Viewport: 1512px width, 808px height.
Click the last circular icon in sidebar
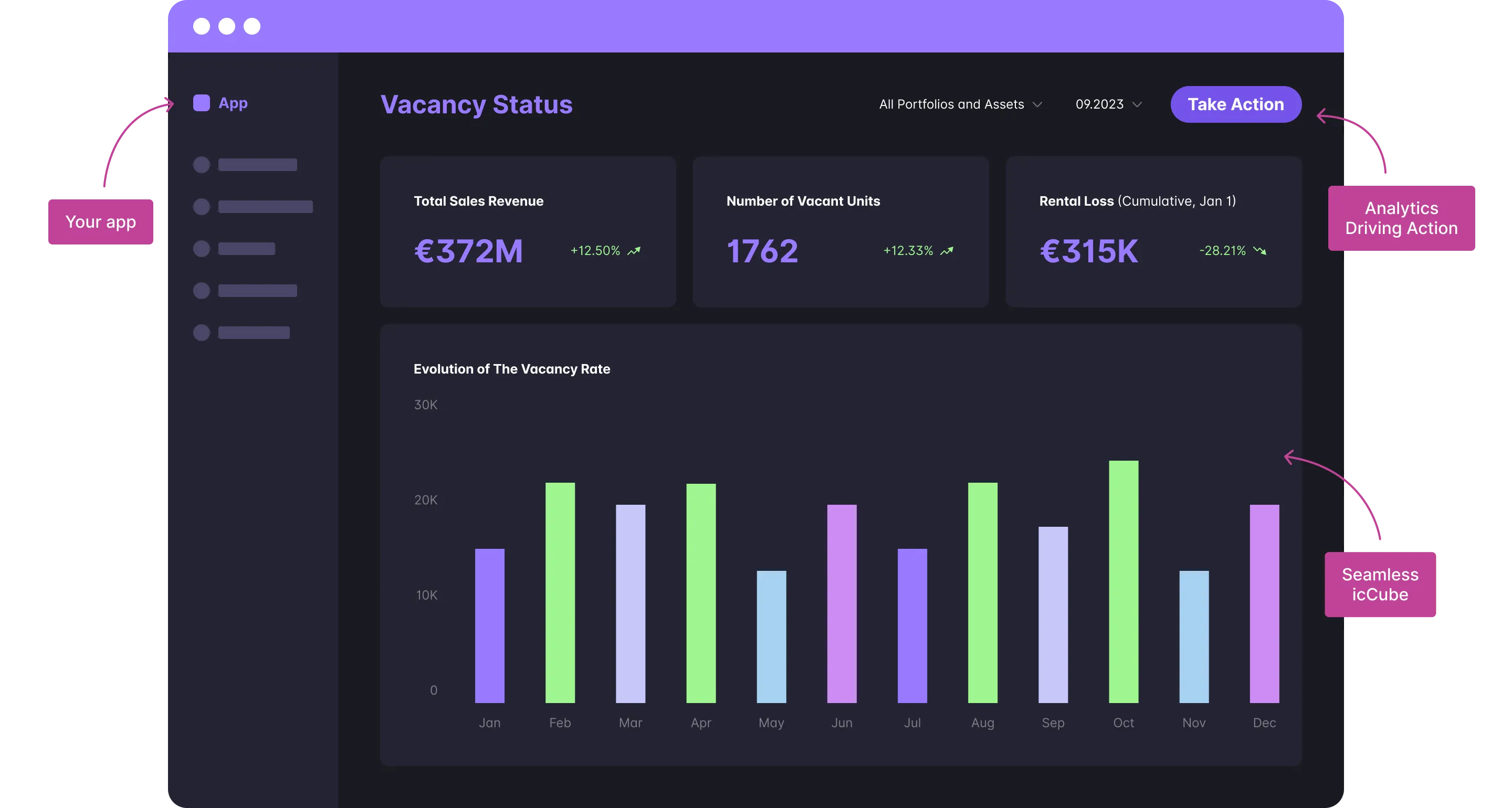tap(201, 332)
